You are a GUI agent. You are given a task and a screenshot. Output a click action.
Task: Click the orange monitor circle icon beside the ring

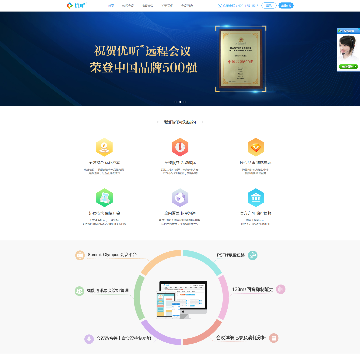tap(80, 255)
